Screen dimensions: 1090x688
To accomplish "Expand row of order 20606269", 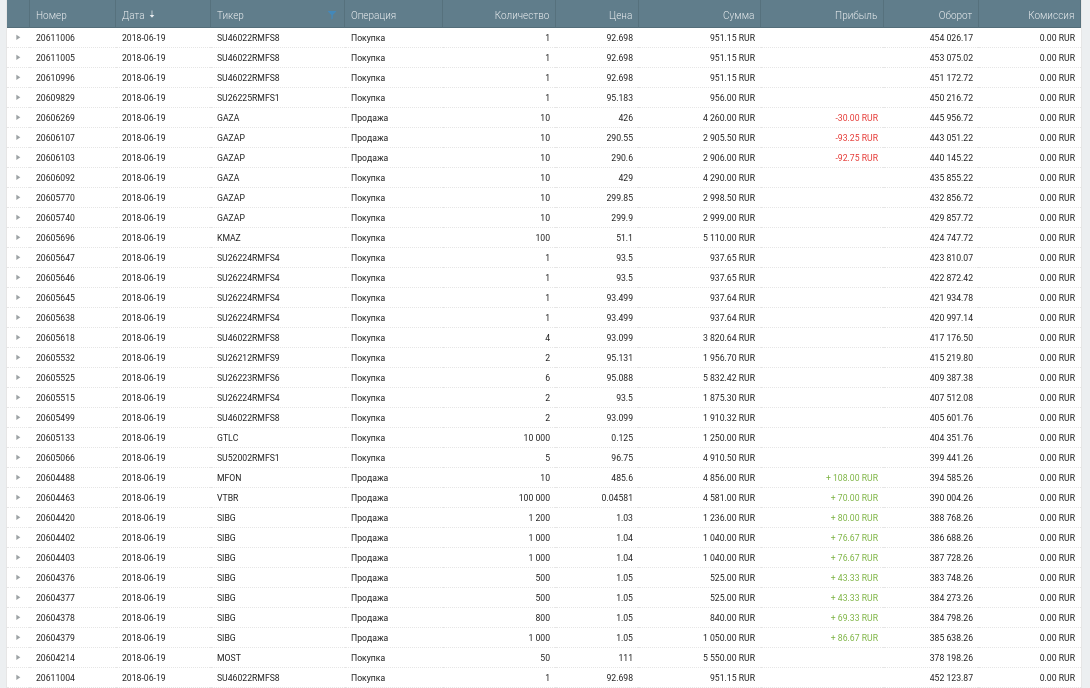I will pyautogui.click(x=18, y=117).
